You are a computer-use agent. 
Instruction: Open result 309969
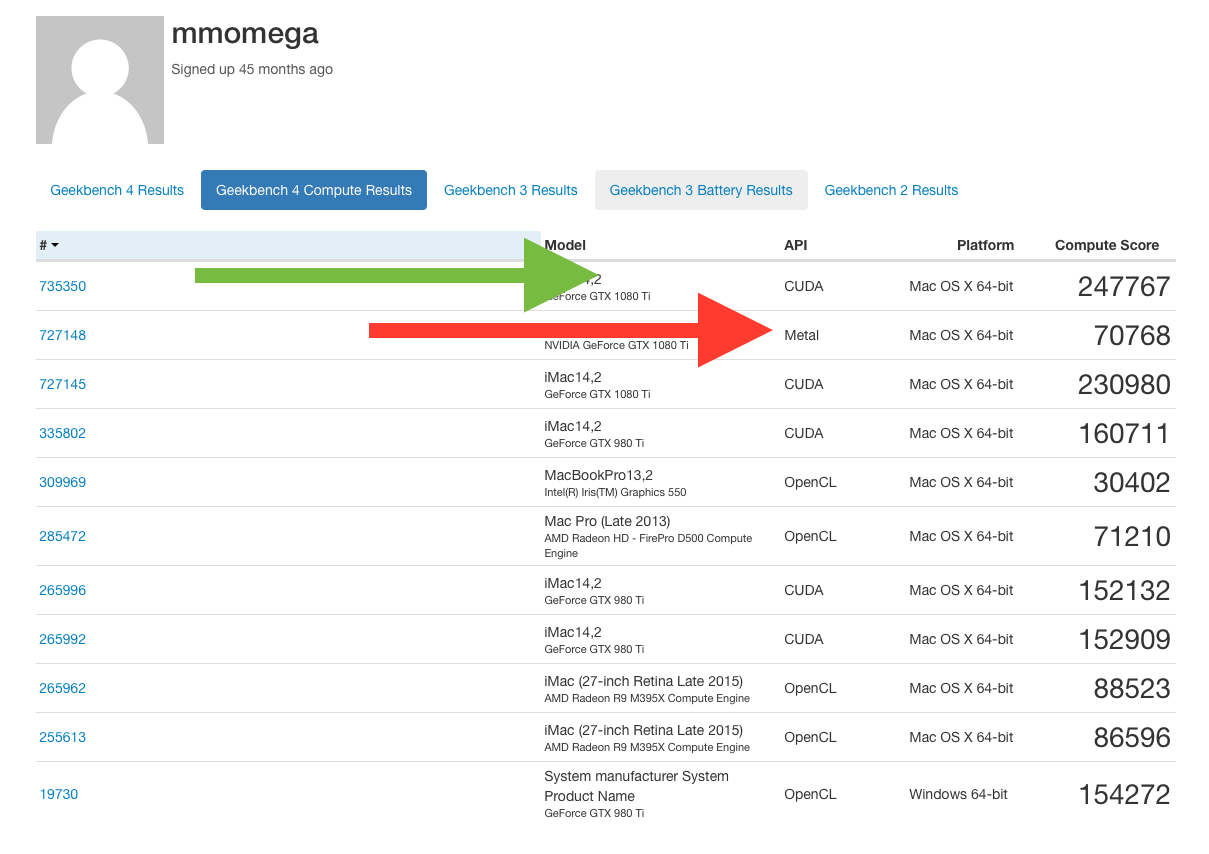tap(63, 482)
